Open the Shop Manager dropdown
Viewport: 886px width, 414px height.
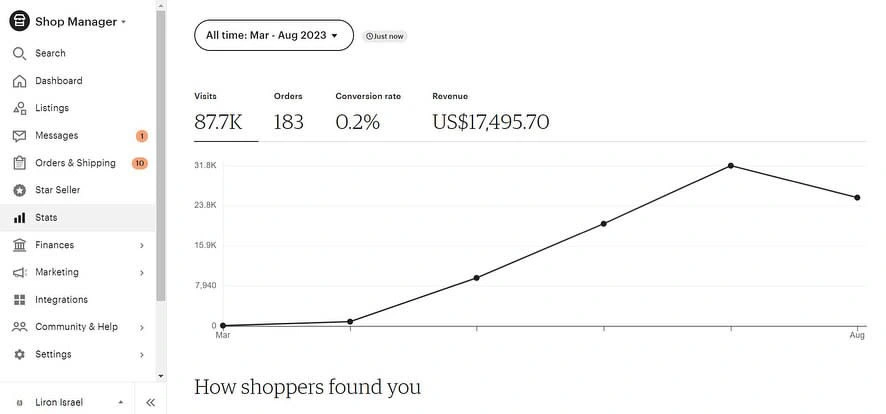click(68, 21)
